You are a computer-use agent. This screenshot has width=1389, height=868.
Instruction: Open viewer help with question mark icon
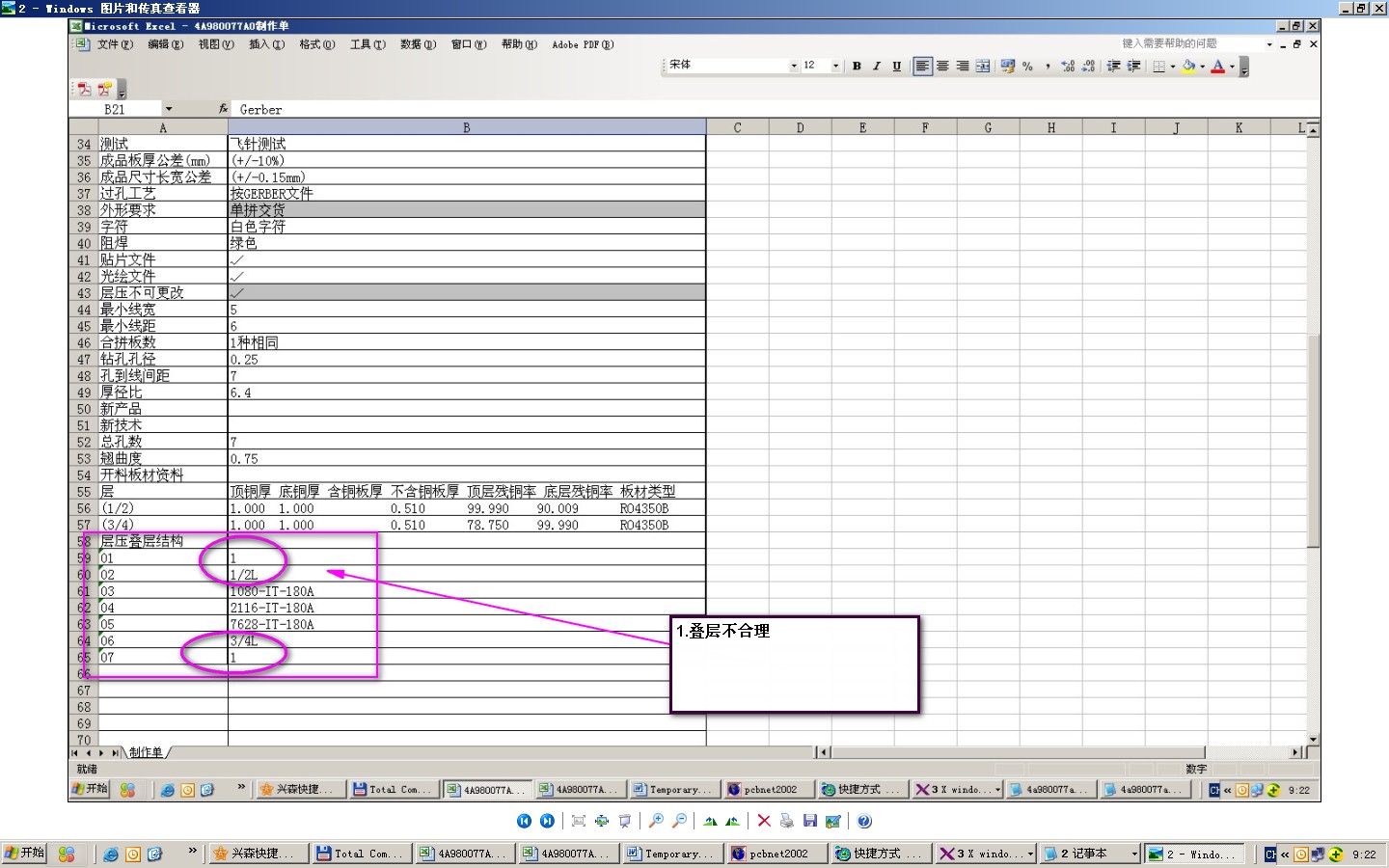864,821
